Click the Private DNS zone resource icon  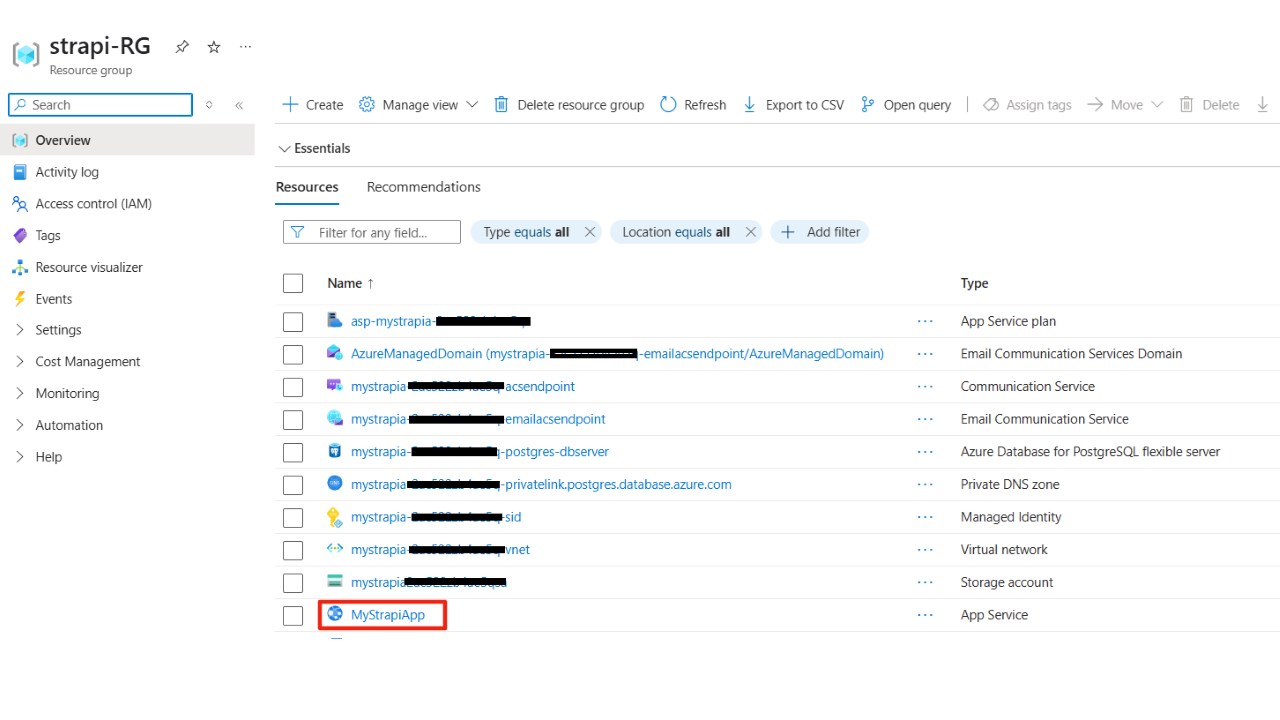click(x=335, y=484)
